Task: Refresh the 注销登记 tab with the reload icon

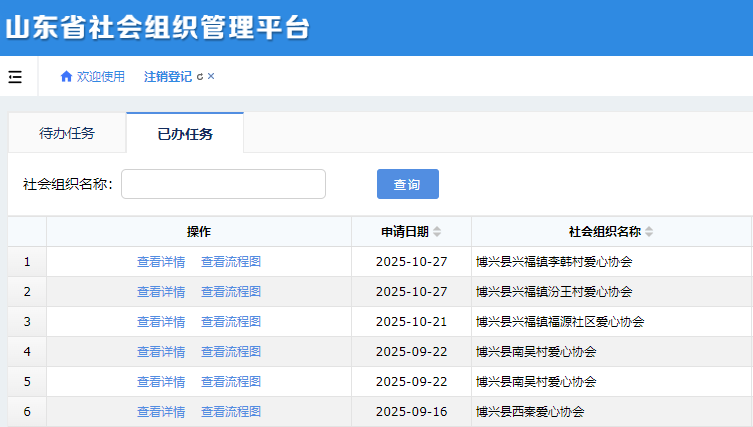Action: point(199,77)
